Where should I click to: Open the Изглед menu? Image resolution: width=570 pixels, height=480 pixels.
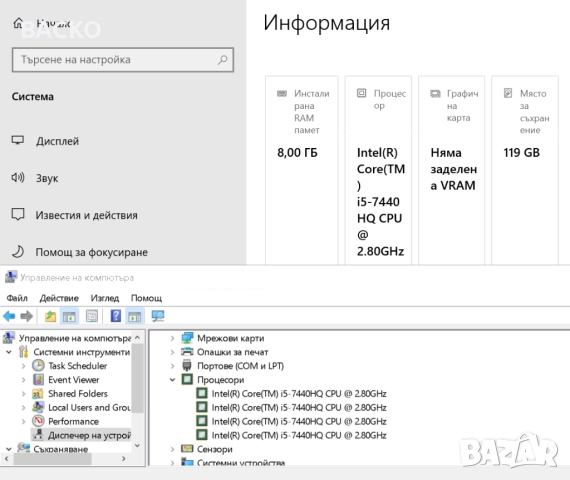(105, 298)
